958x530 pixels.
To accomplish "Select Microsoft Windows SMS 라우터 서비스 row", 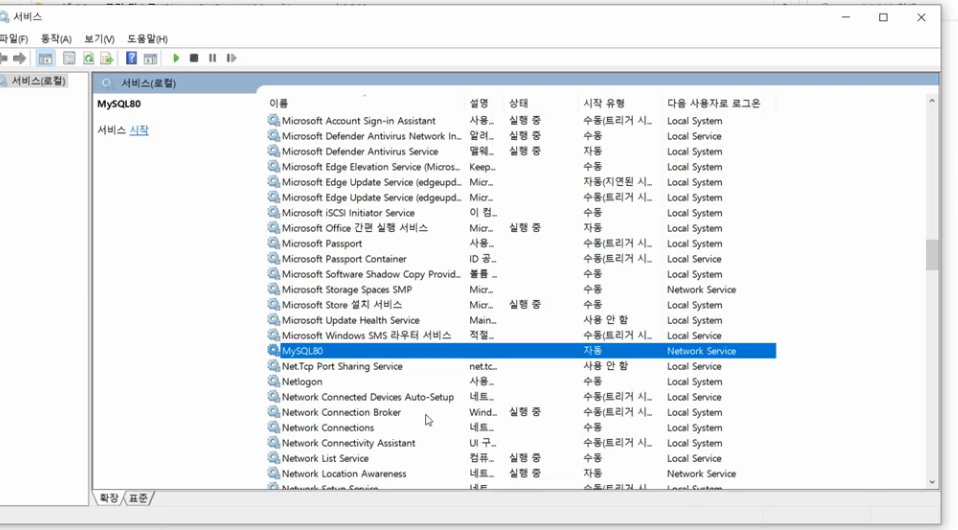I will tap(522, 335).
